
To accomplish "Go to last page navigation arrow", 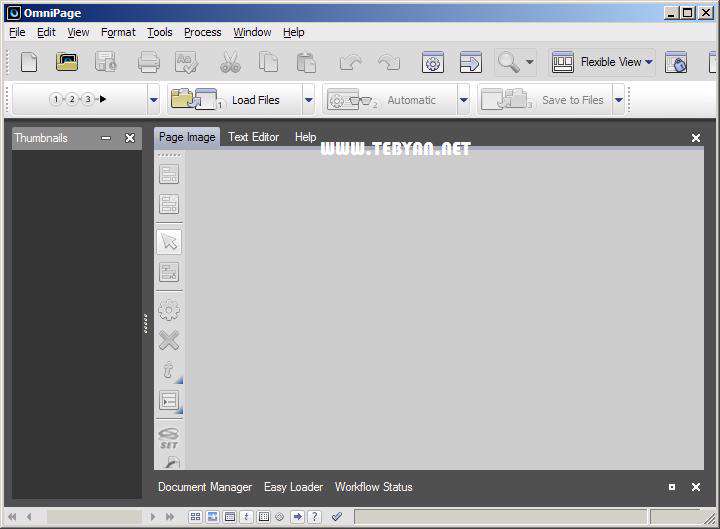I will tap(170, 517).
